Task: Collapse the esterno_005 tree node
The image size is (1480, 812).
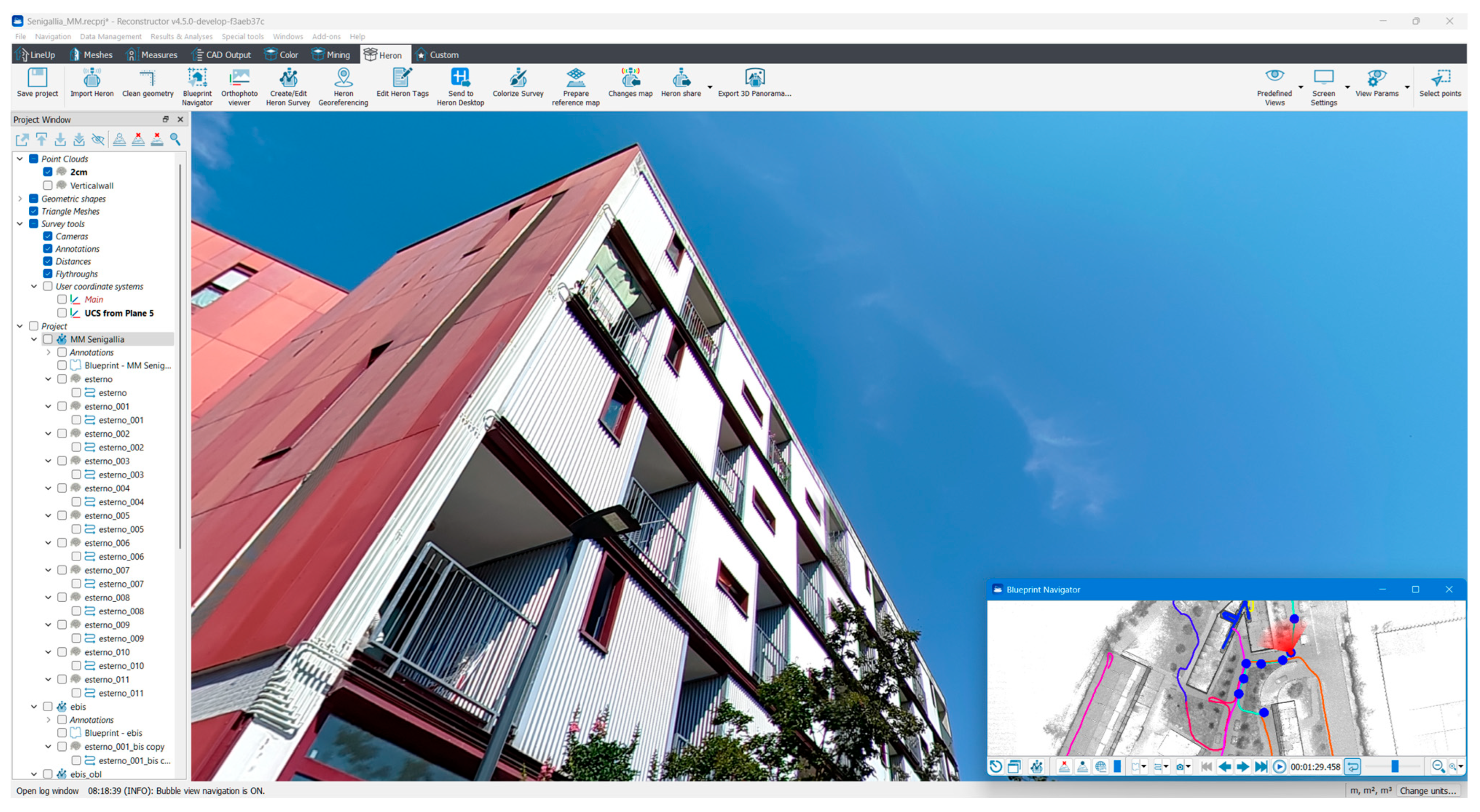Action: point(48,516)
